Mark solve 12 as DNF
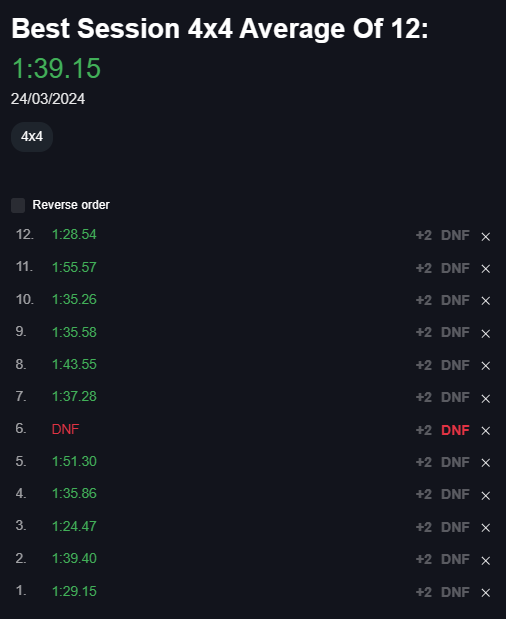 point(455,235)
